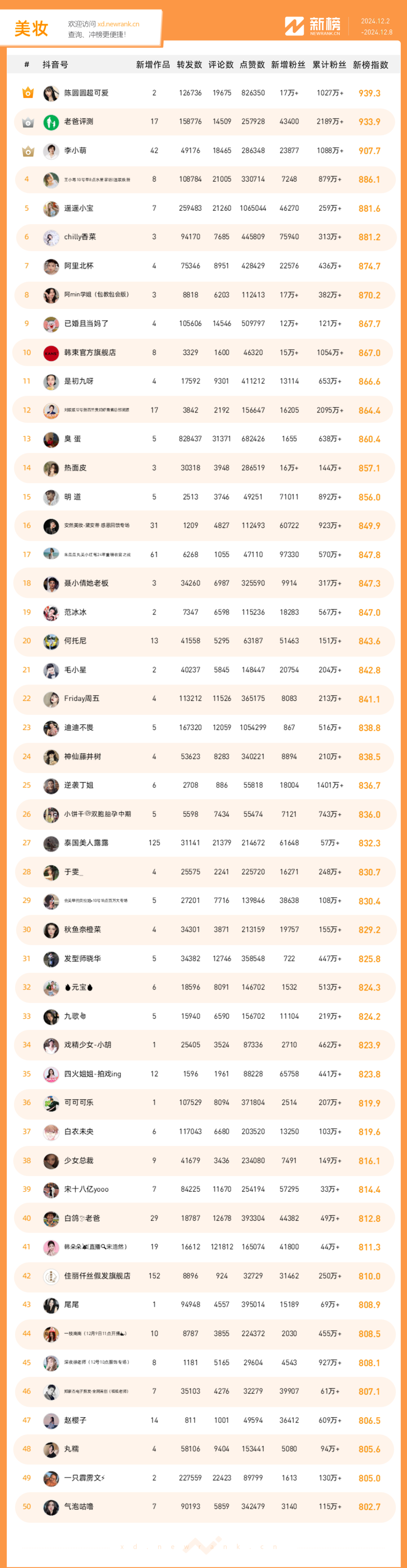This screenshot has height=1568, width=407.
Task: Click the date range 2024.12.2-2024.12.8
Action: click(x=376, y=26)
